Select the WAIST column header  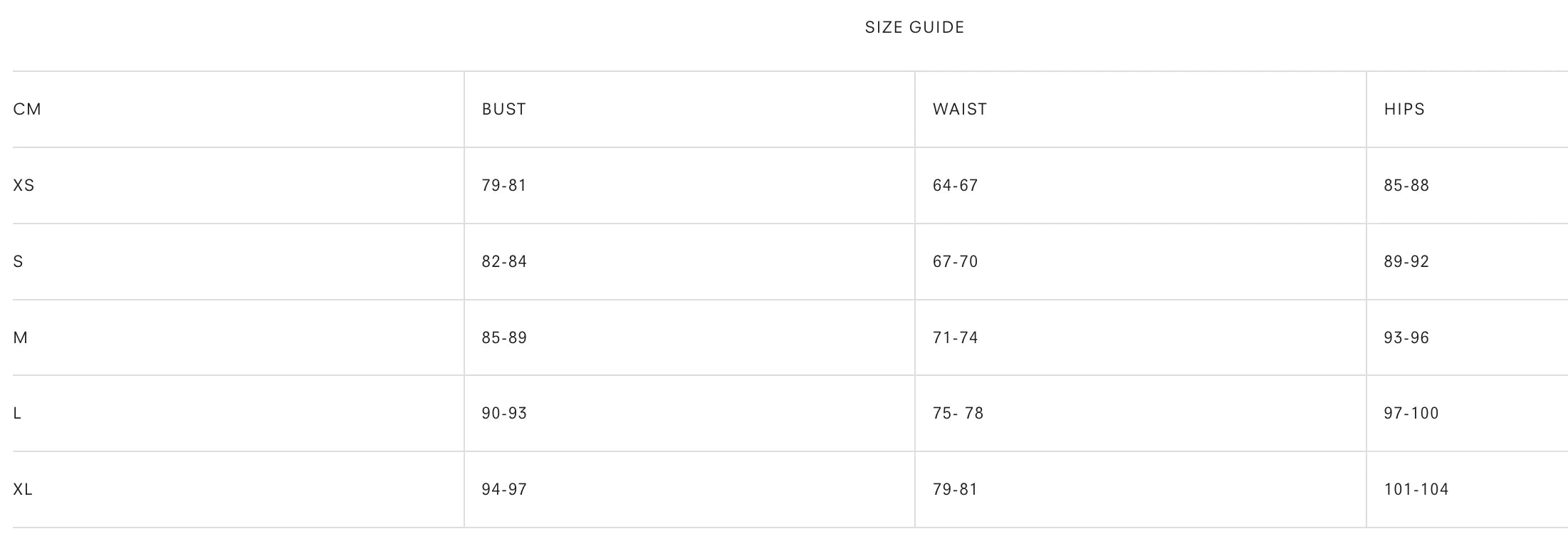click(x=960, y=110)
